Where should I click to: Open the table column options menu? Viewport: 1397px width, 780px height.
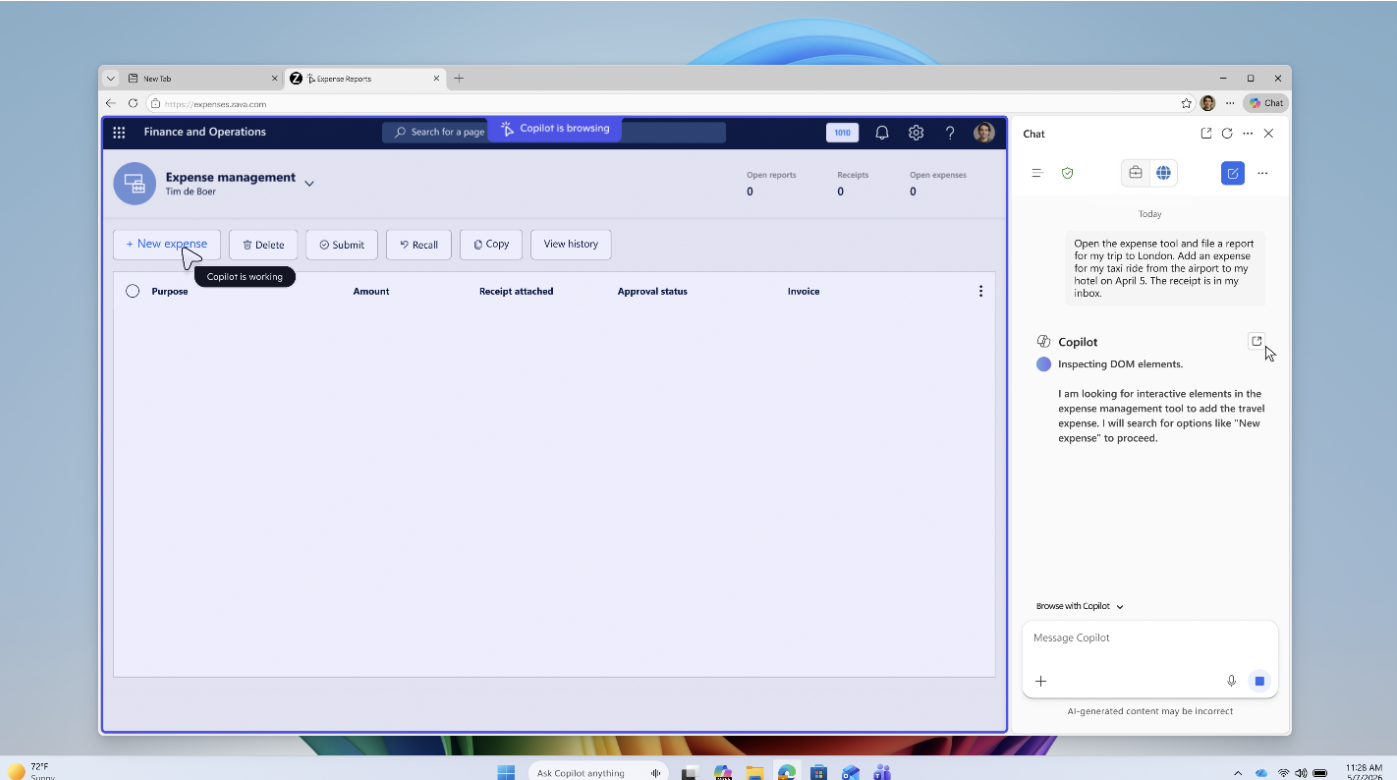[x=980, y=291]
